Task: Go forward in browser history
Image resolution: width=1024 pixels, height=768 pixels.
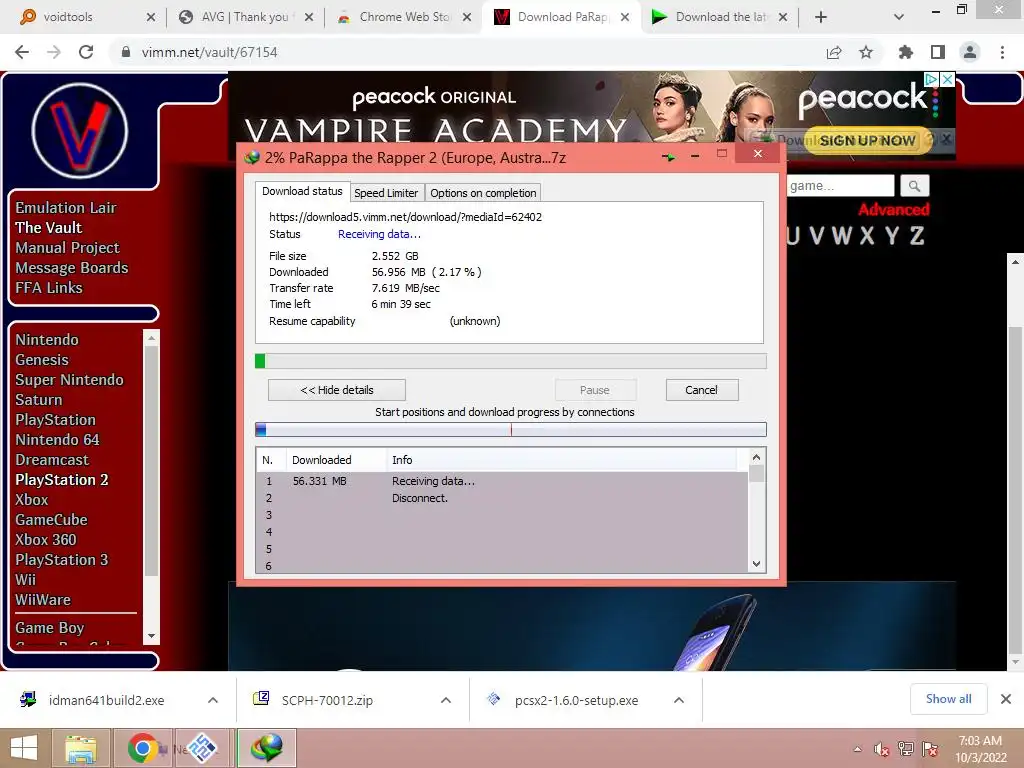Action: point(54,52)
